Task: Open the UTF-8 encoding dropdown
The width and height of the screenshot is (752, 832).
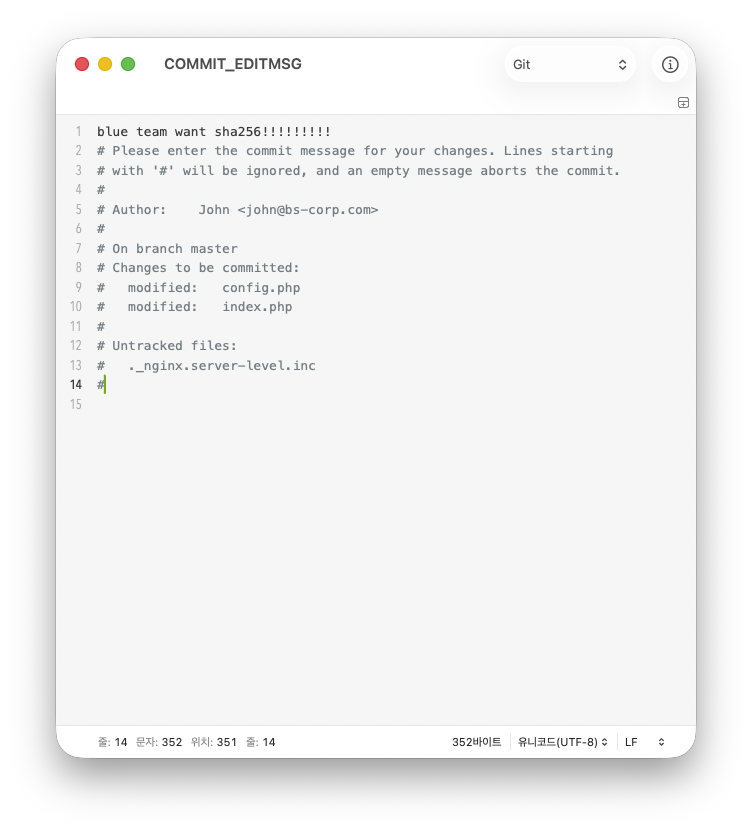Action: (562, 742)
